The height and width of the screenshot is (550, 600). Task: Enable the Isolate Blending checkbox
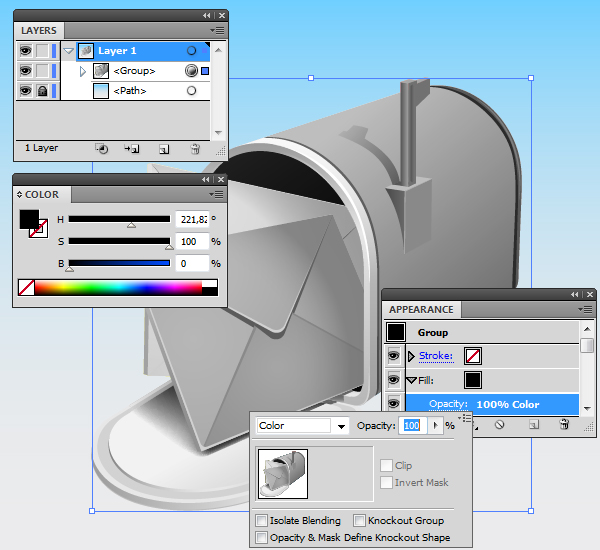(x=262, y=521)
